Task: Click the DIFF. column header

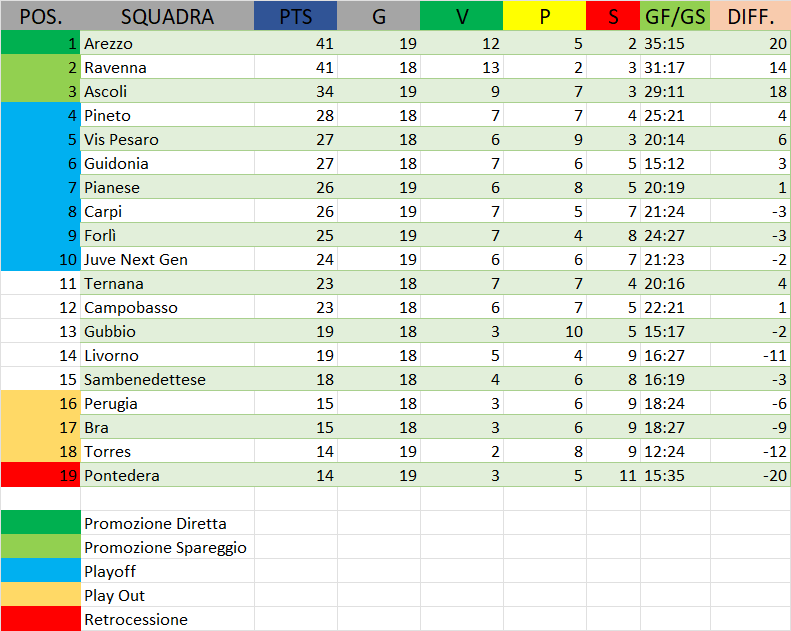Action: [x=750, y=16]
